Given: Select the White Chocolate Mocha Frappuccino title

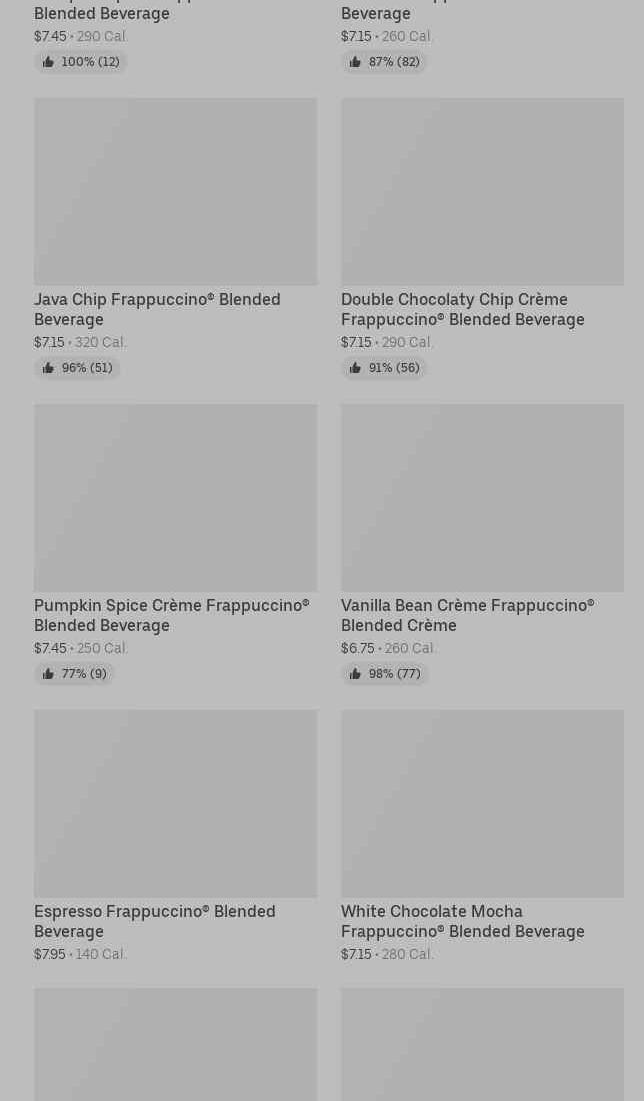Looking at the screenshot, I should pyautogui.click(x=462, y=921).
